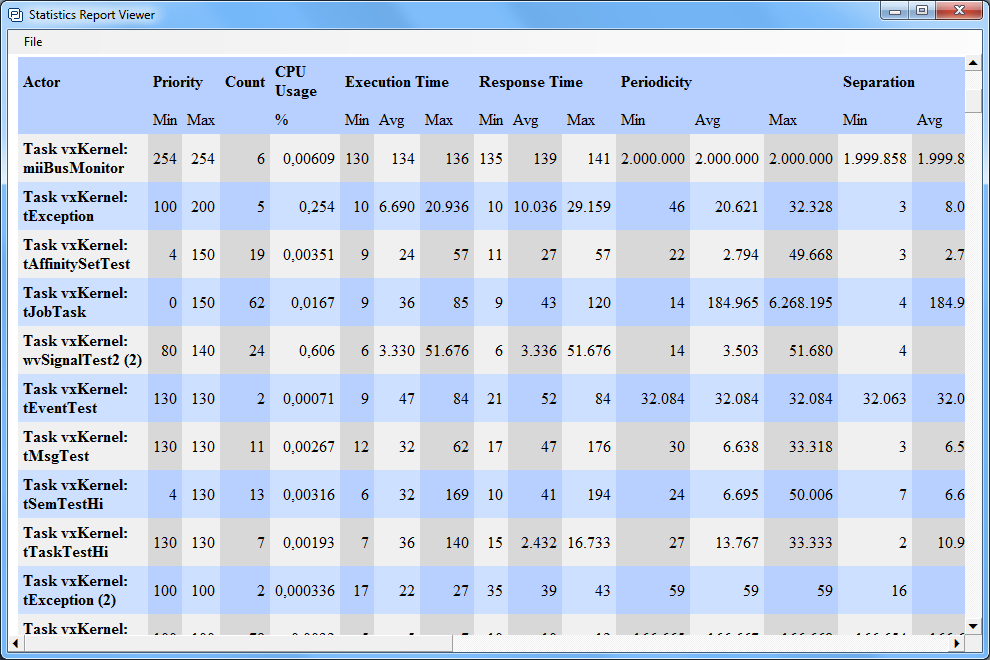
Task: Minimize the Statistics Report Viewer window
Action: 895,11
